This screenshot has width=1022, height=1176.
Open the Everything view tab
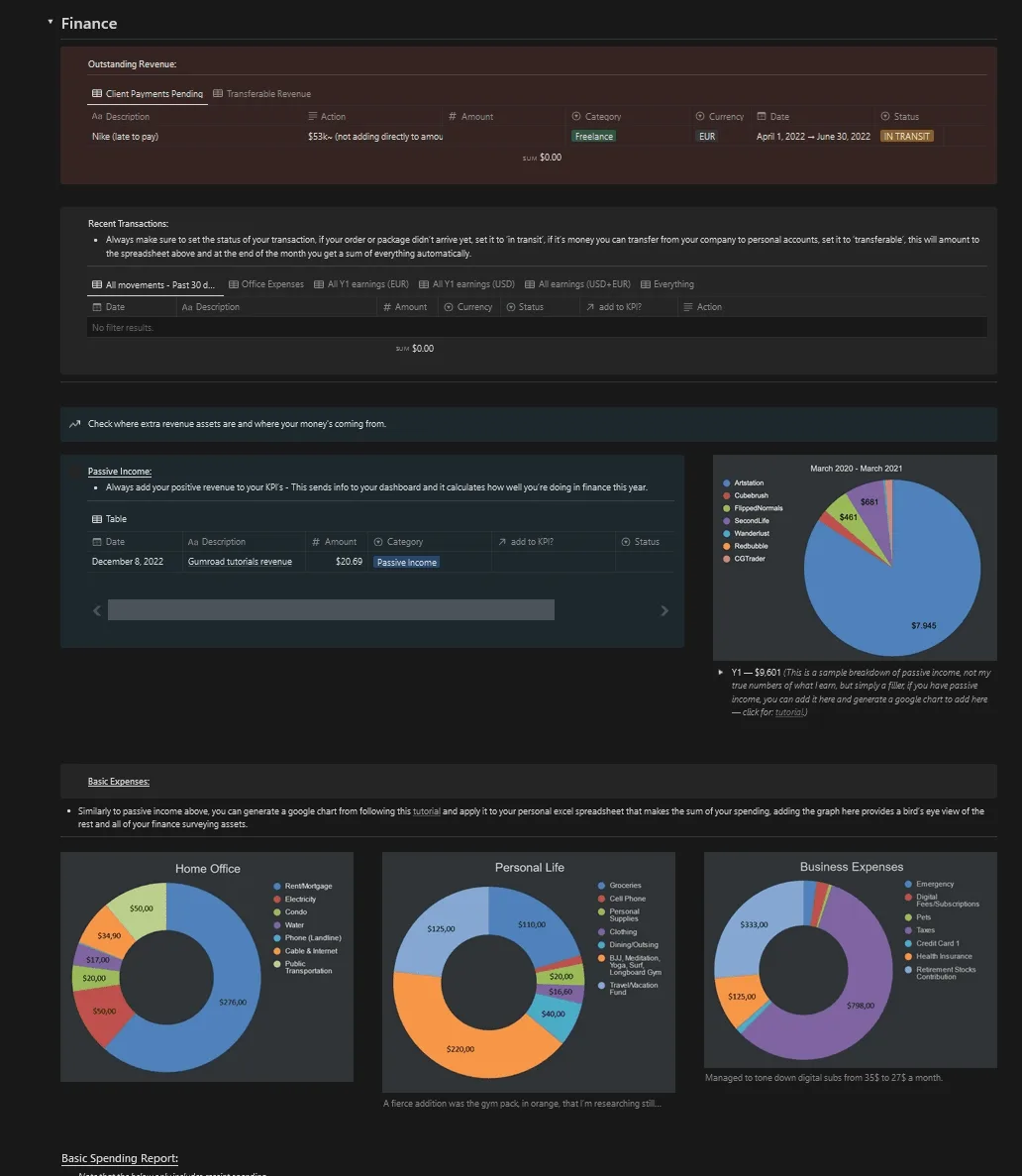coord(666,284)
